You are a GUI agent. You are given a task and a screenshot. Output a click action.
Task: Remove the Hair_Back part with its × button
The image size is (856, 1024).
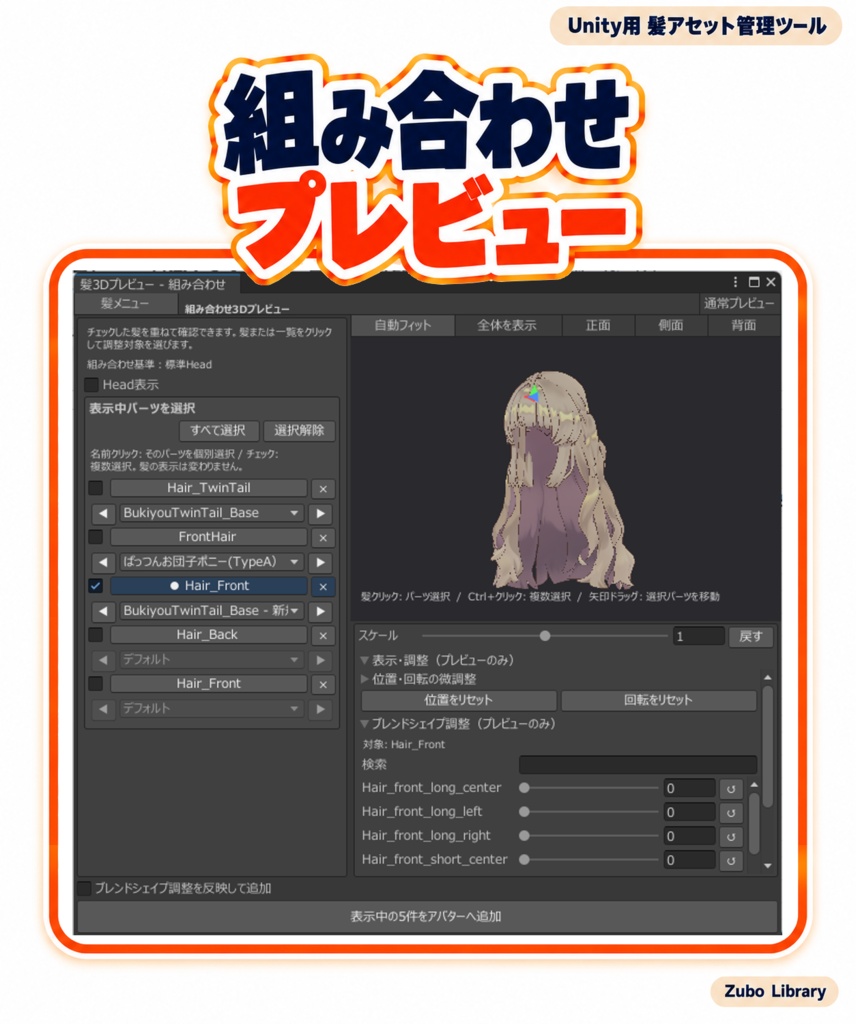click(x=323, y=635)
